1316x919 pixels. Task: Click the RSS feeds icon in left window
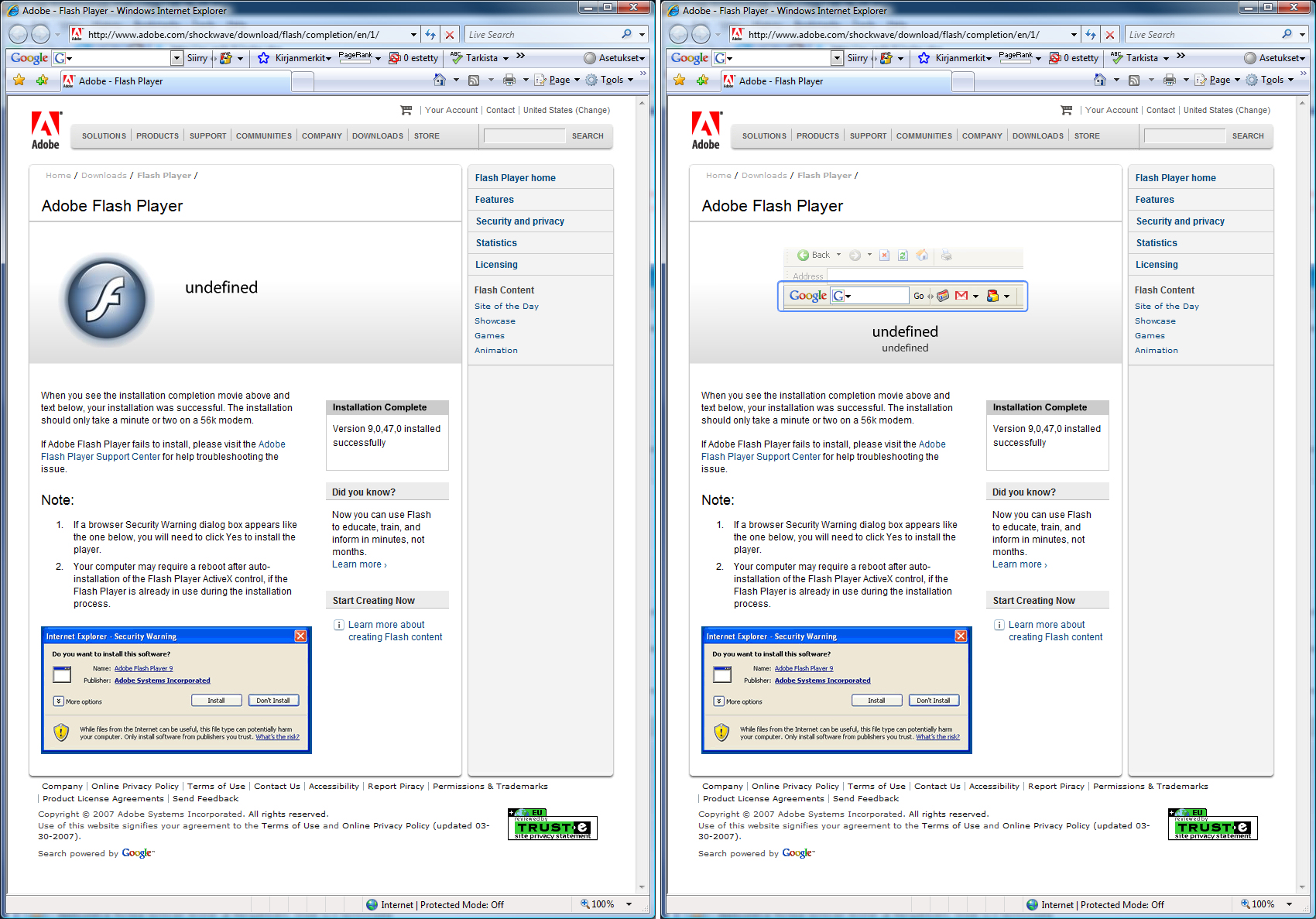tap(474, 80)
